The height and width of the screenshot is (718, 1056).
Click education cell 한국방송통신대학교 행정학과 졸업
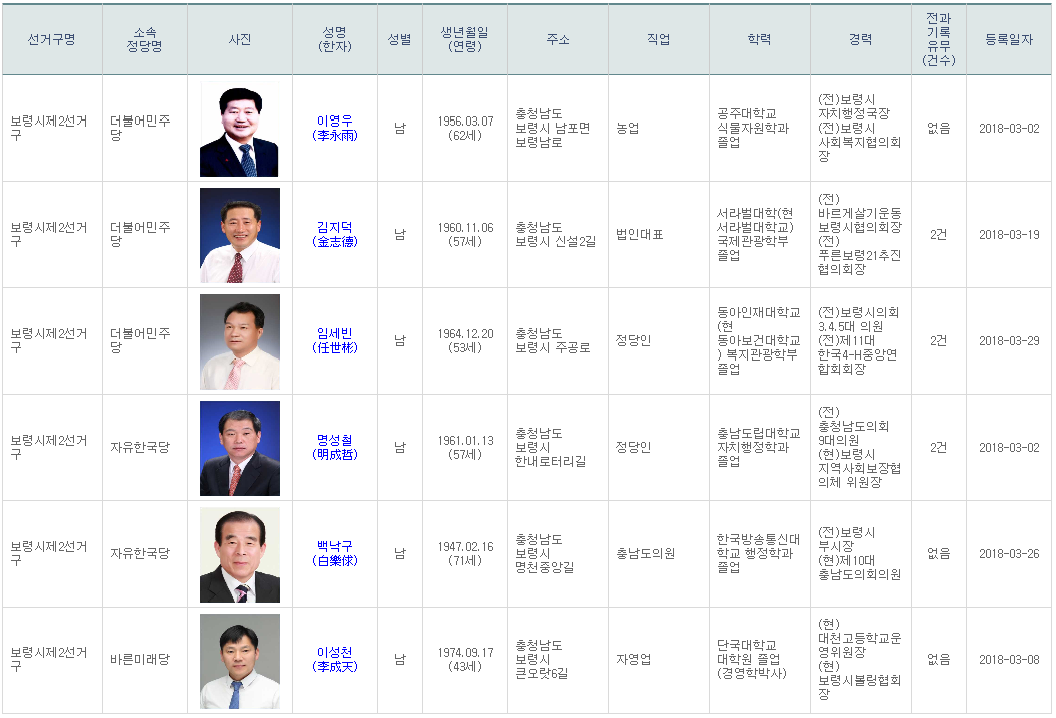coord(758,553)
